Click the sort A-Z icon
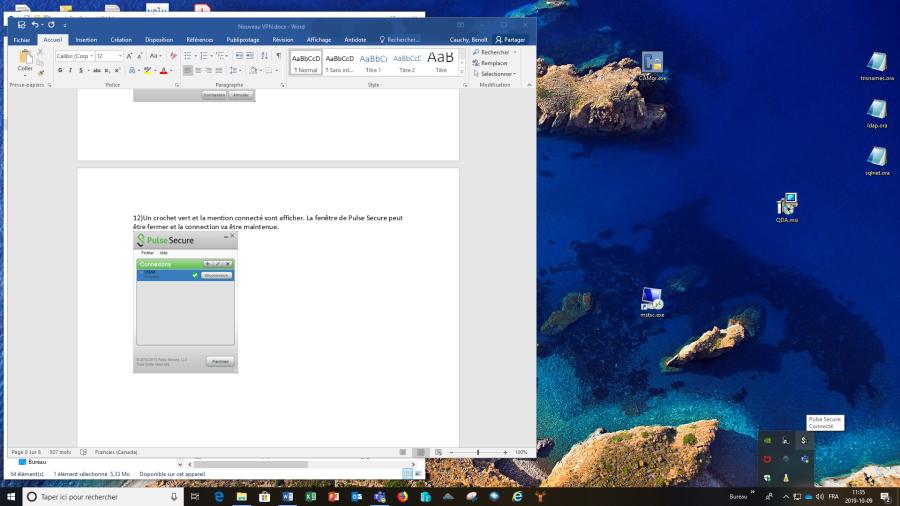 (264, 56)
